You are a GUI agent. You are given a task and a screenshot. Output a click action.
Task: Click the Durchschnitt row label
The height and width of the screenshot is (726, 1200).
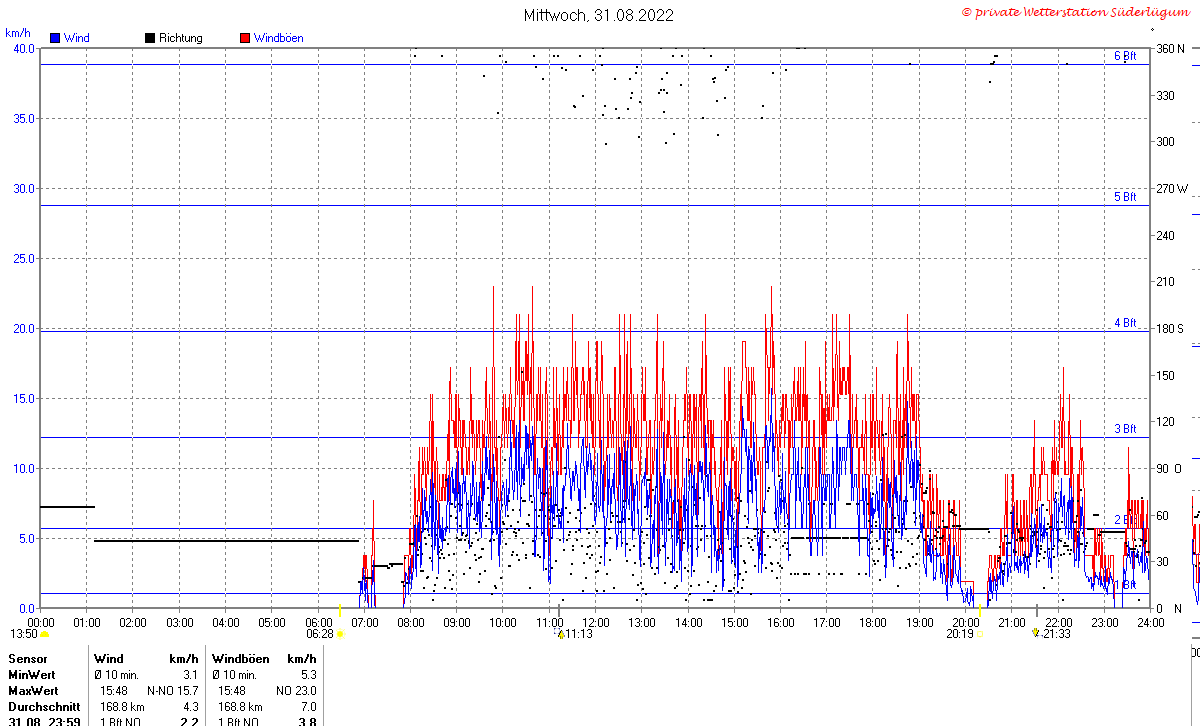tap(44, 707)
